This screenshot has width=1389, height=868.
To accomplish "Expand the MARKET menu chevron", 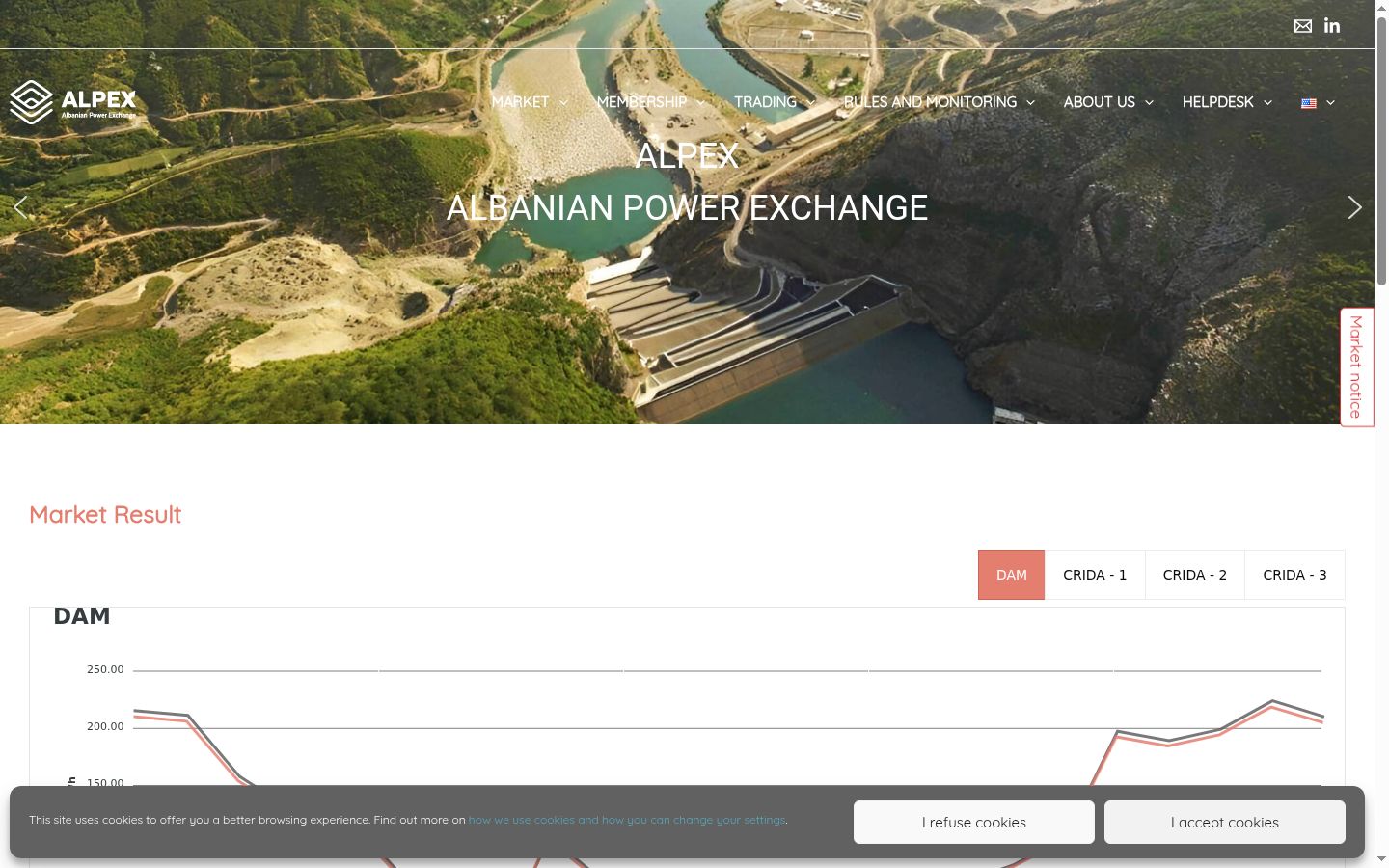I will pos(563,102).
